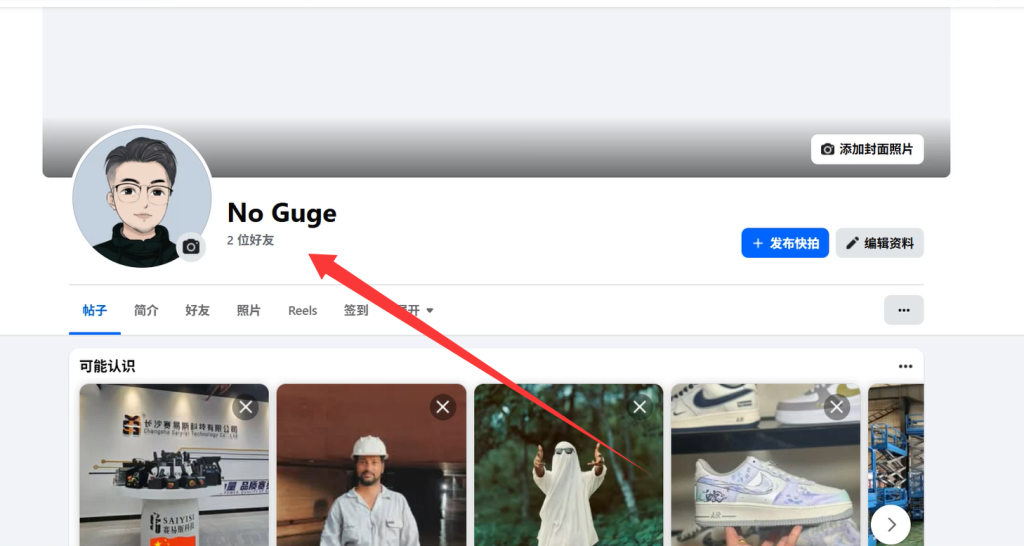Click the 发布快拍 story button
Image resolution: width=1024 pixels, height=546 pixels.
785,243
